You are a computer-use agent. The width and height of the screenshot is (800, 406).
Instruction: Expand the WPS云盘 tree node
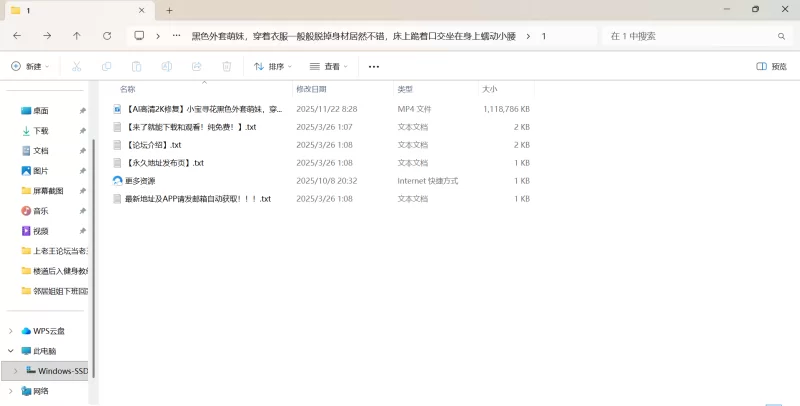coord(11,331)
